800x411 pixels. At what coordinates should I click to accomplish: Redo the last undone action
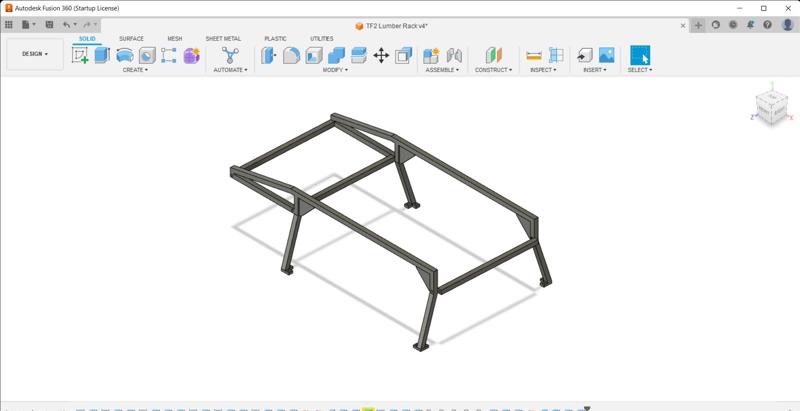click(x=87, y=24)
